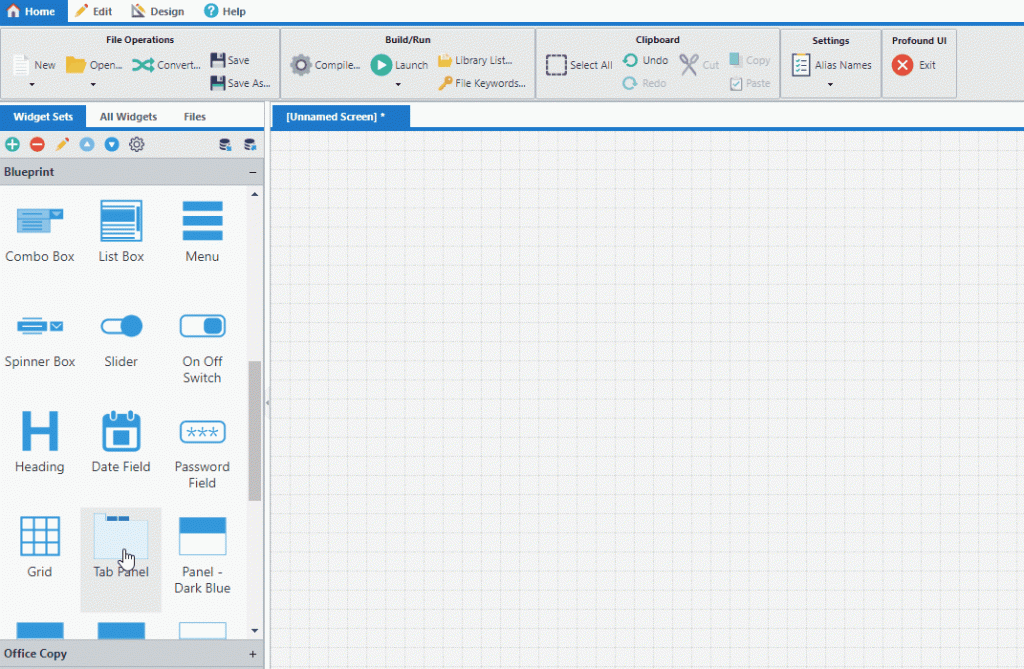Add a widget set with the plus icon

[x=12, y=144]
